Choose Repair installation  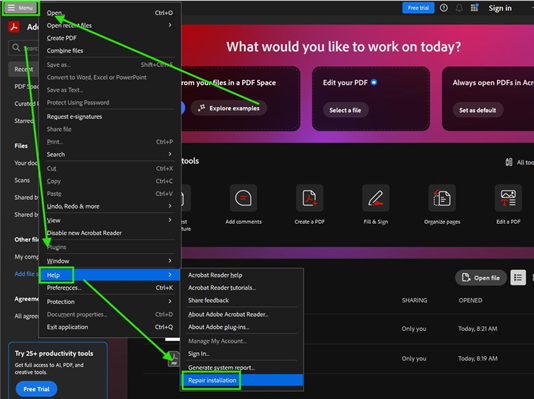pos(242,380)
